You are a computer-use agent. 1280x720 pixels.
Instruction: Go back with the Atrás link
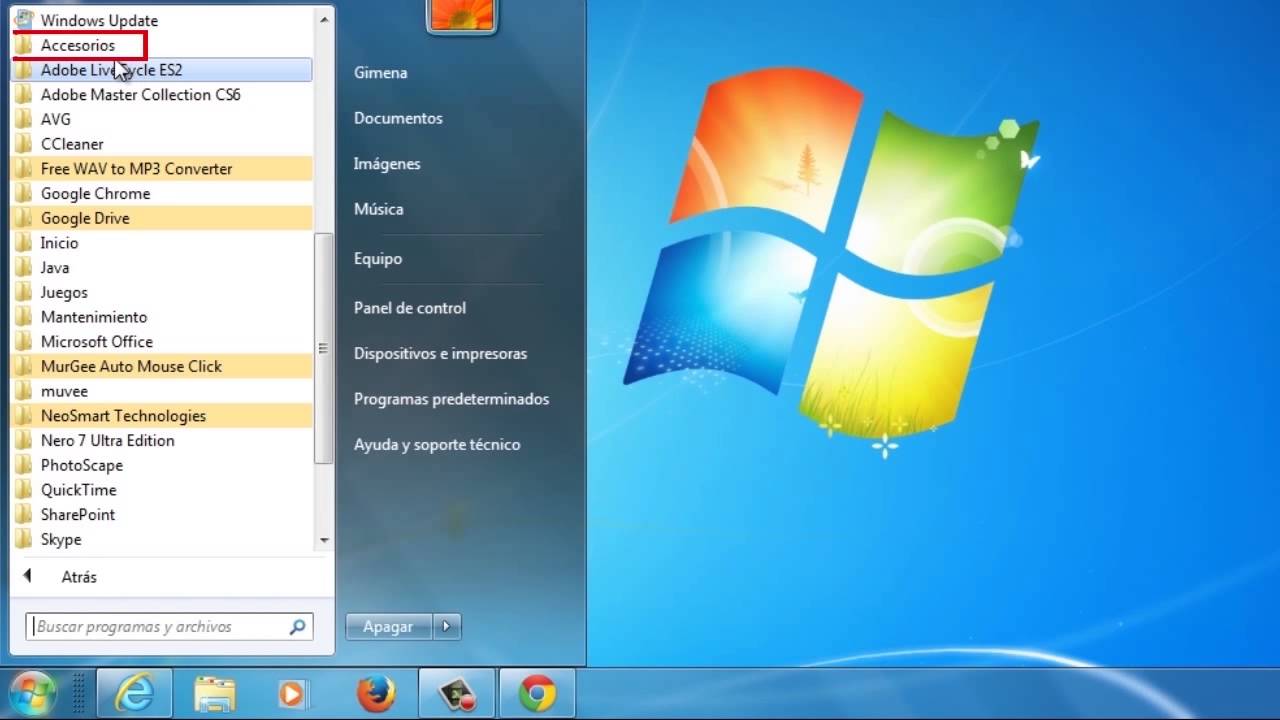point(79,577)
